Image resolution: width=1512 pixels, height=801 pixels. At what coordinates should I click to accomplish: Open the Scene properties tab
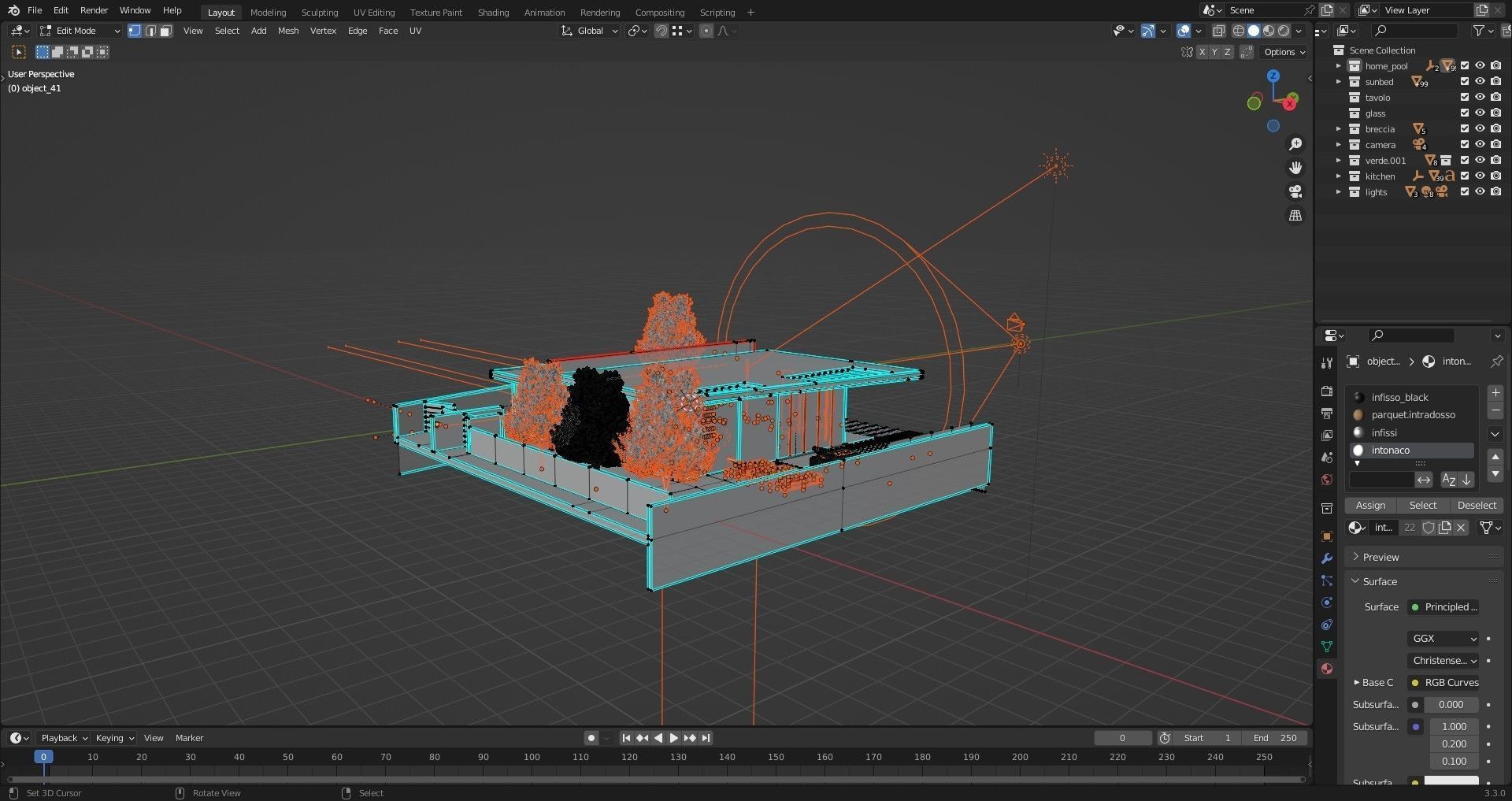point(1327,458)
